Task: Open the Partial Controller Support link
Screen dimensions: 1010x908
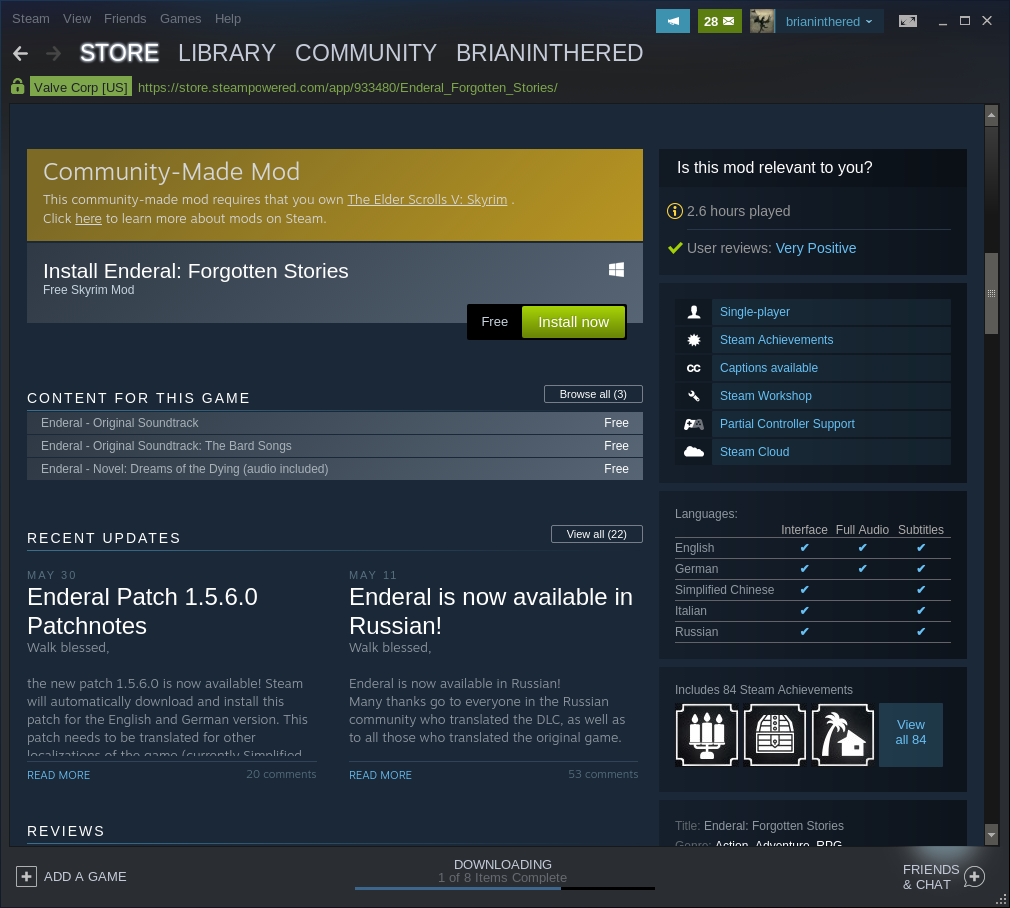Action: (x=787, y=424)
